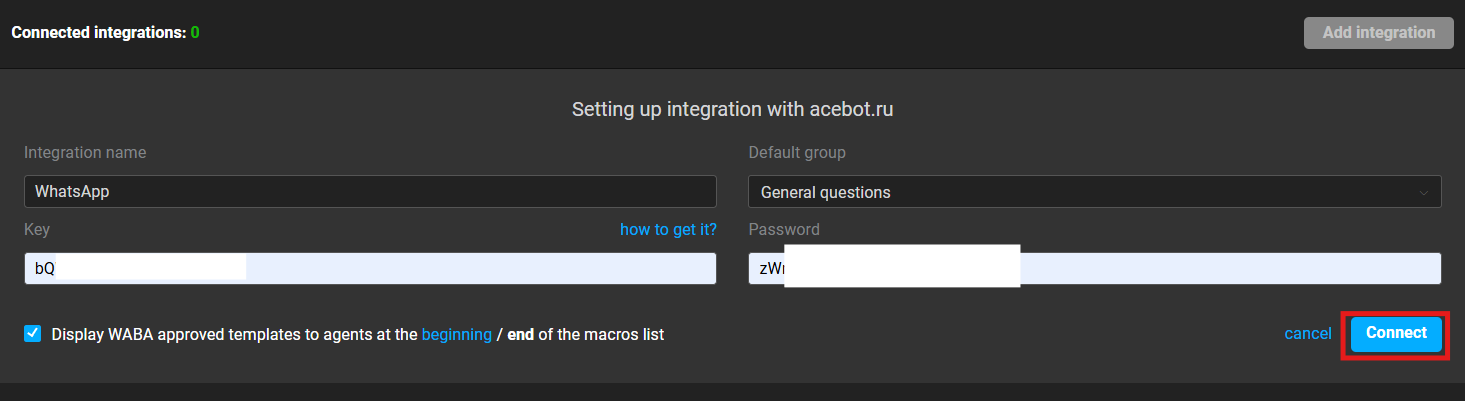Click the Add integration button
The height and width of the screenshot is (401, 1465).
pyautogui.click(x=1378, y=33)
